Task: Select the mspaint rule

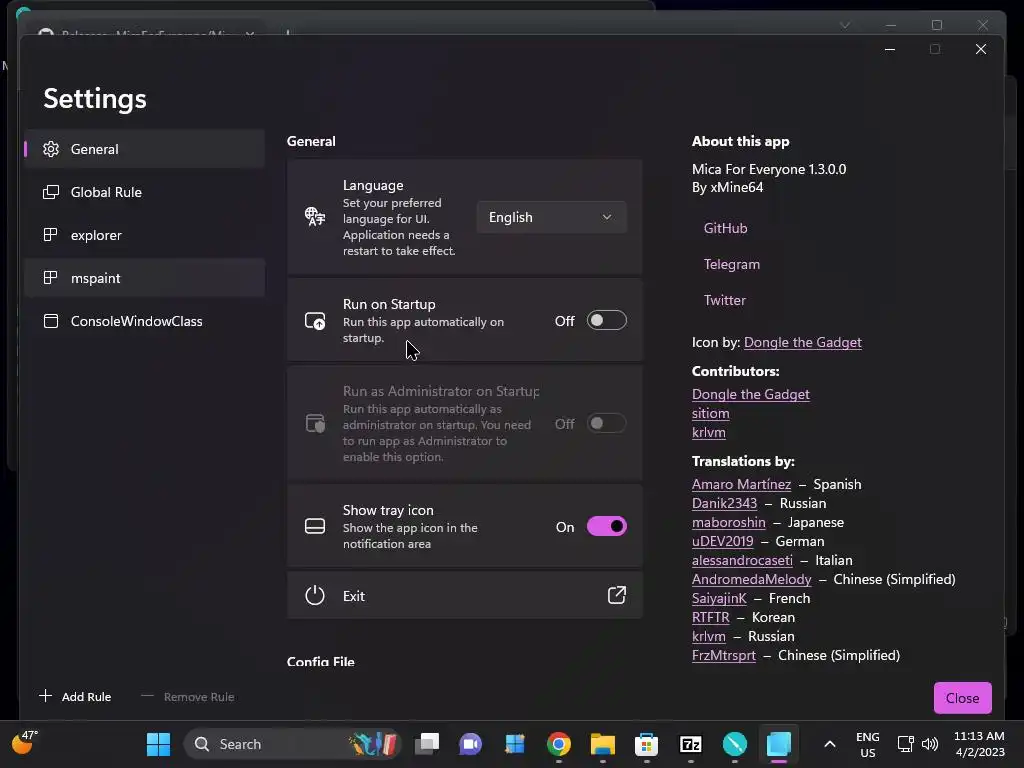Action: click(144, 278)
